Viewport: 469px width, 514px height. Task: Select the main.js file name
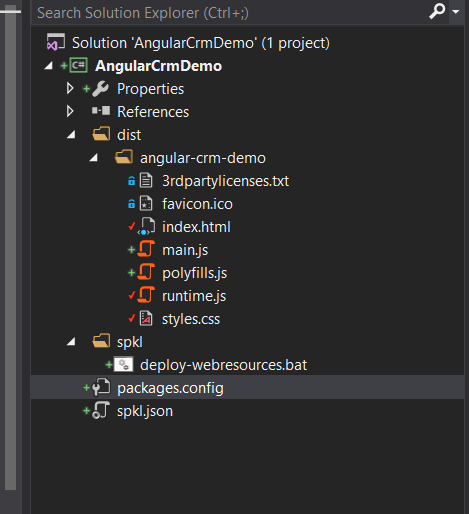coord(185,251)
